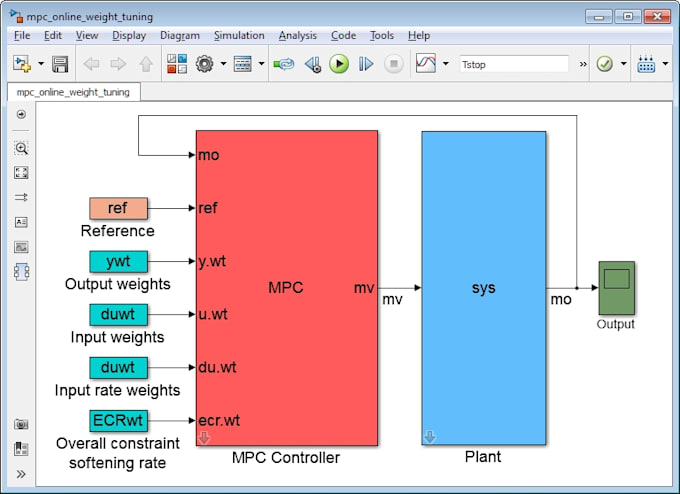Select the Zoom tool in palette
The height and width of the screenshot is (494, 680).
21,148
